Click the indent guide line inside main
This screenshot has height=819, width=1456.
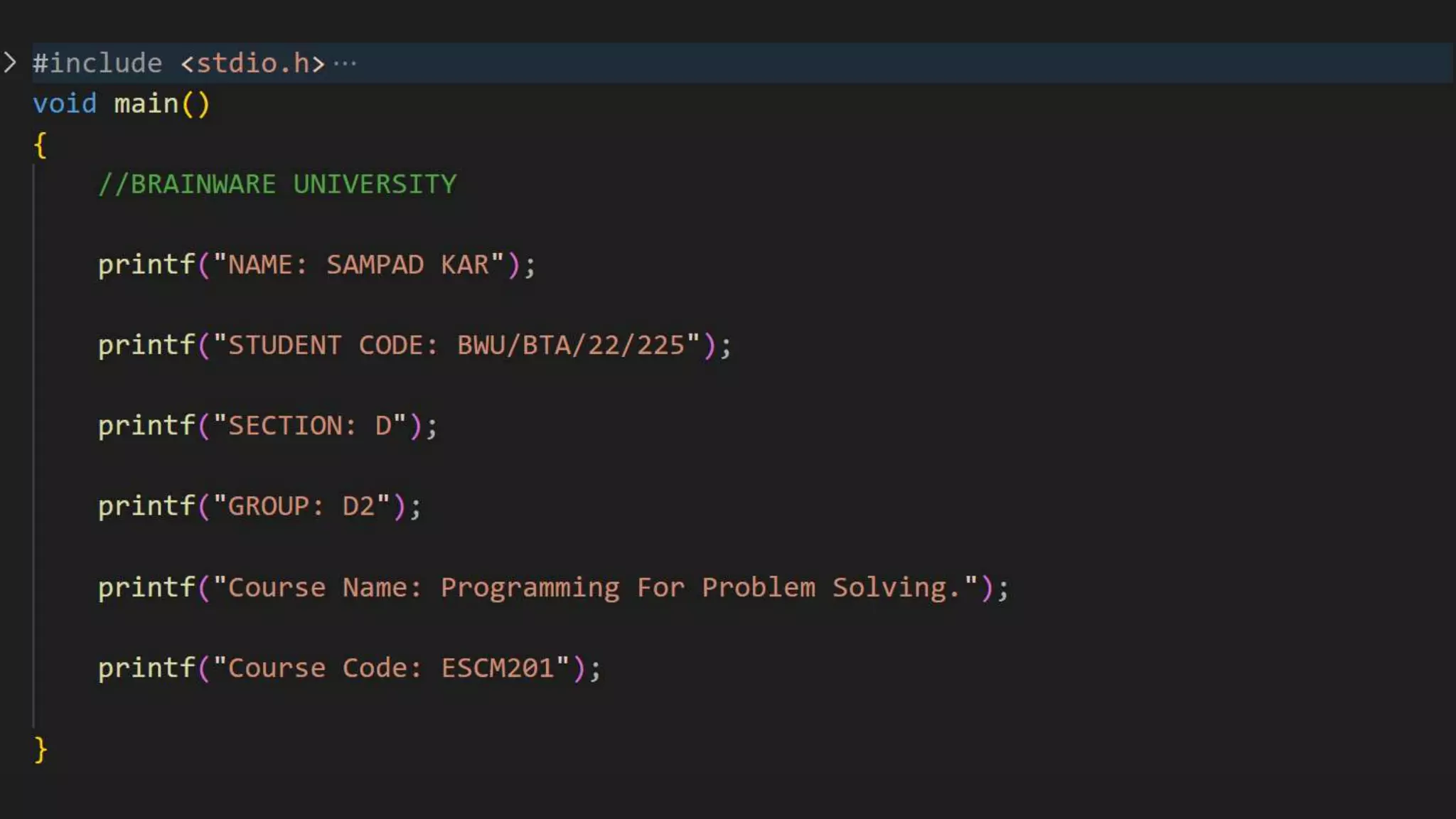click(x=33, y=462)
